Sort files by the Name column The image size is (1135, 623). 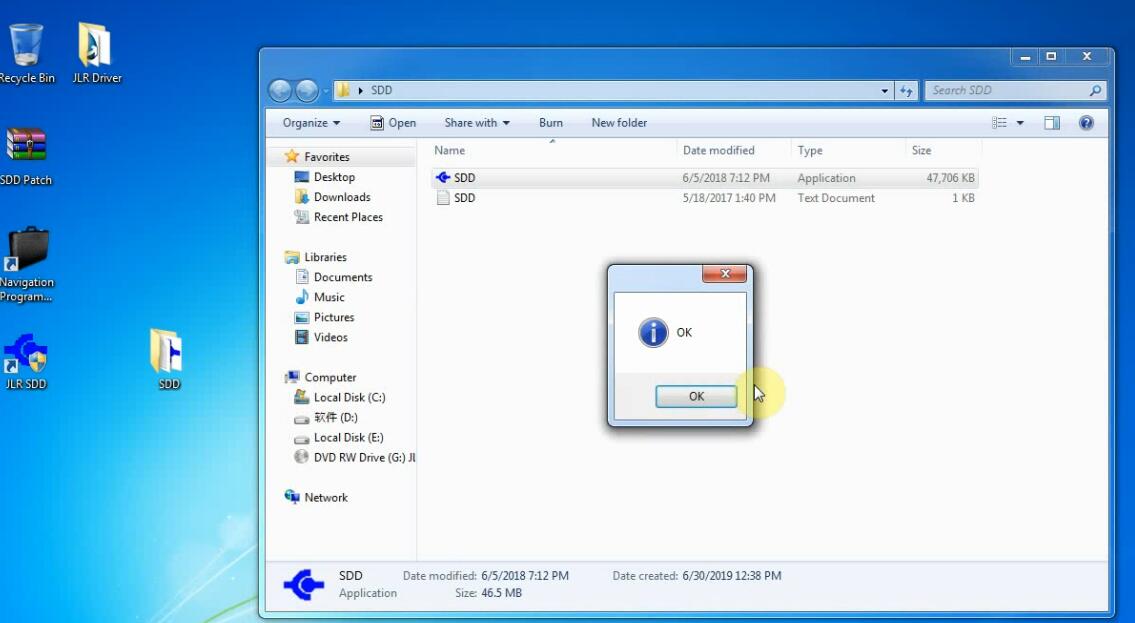click(553, 151)
